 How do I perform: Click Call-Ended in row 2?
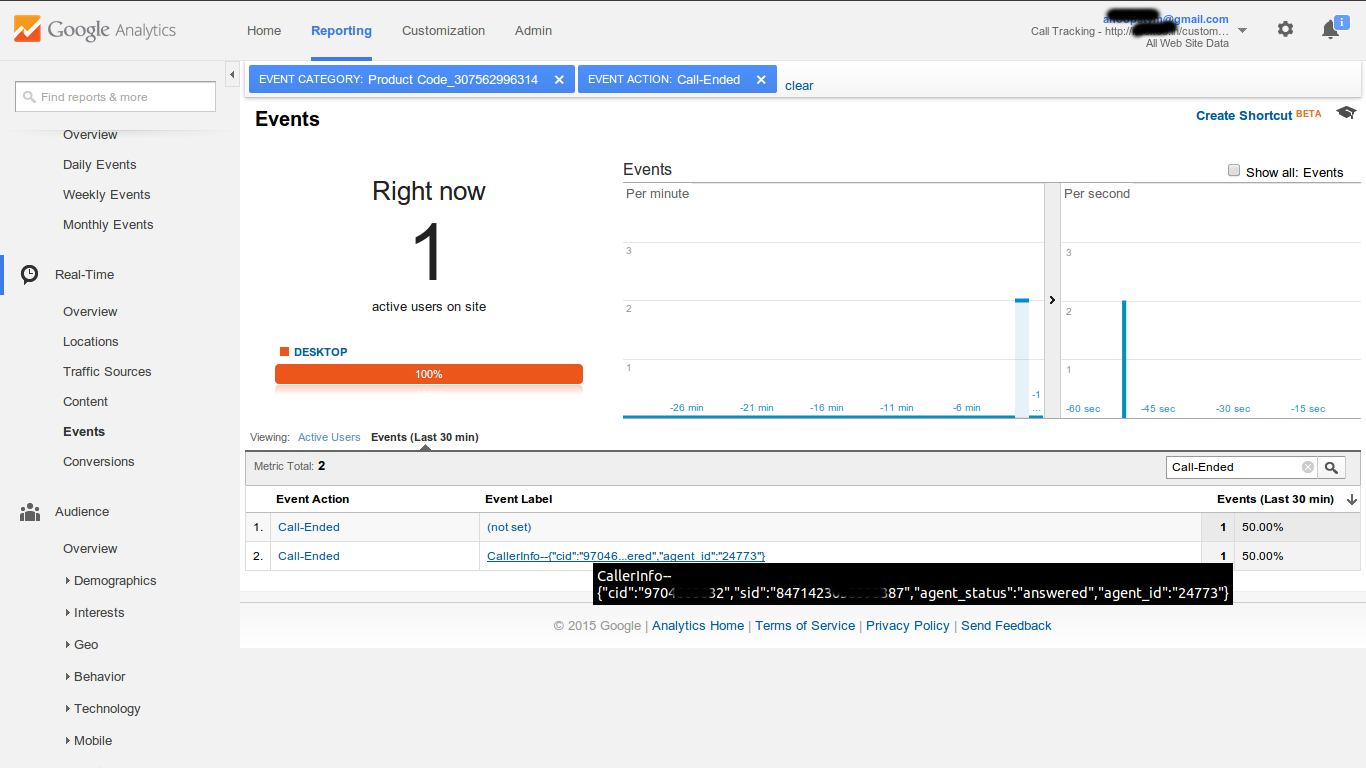point(309,556)
